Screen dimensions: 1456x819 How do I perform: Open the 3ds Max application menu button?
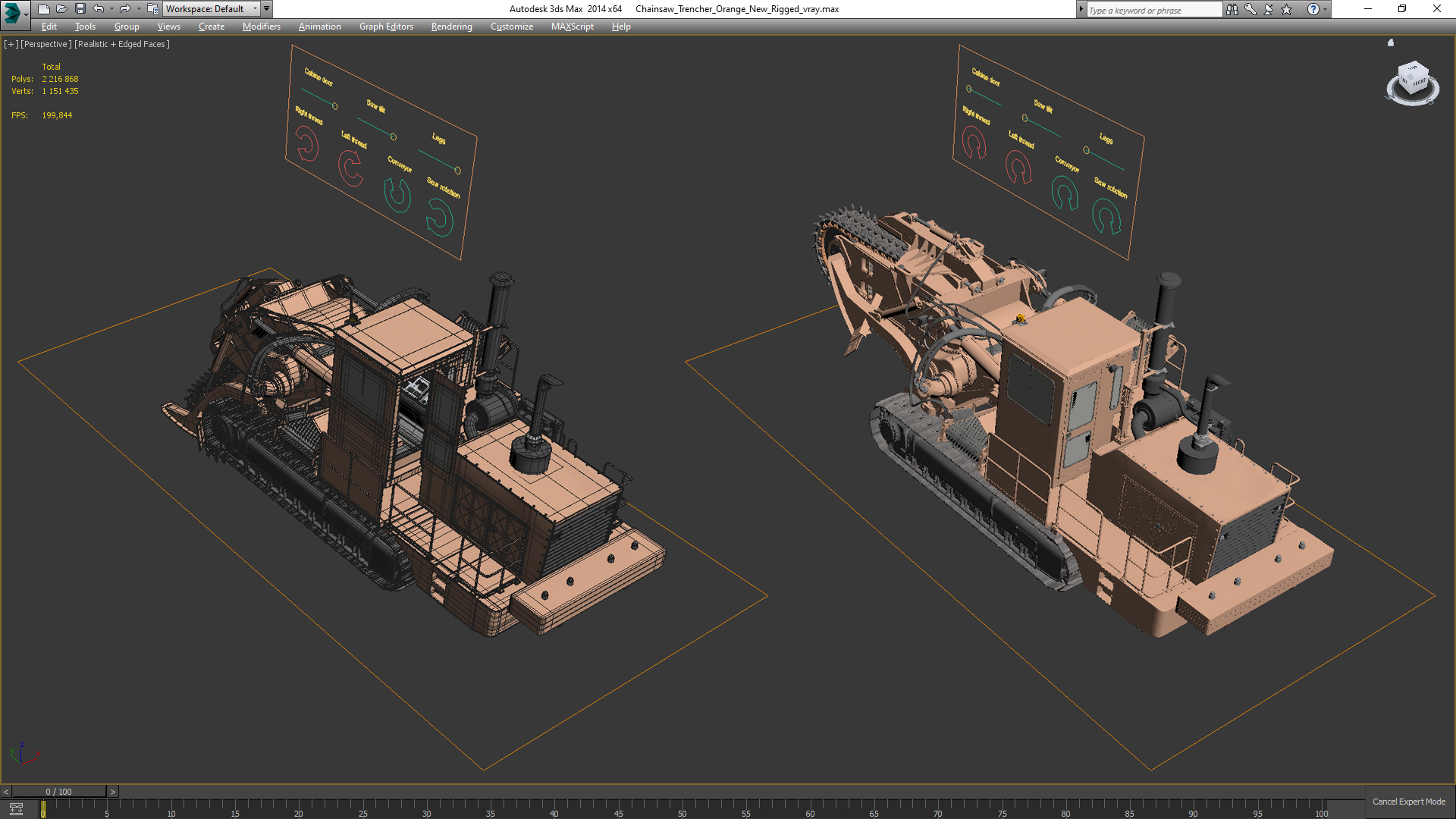coord(13,11)
